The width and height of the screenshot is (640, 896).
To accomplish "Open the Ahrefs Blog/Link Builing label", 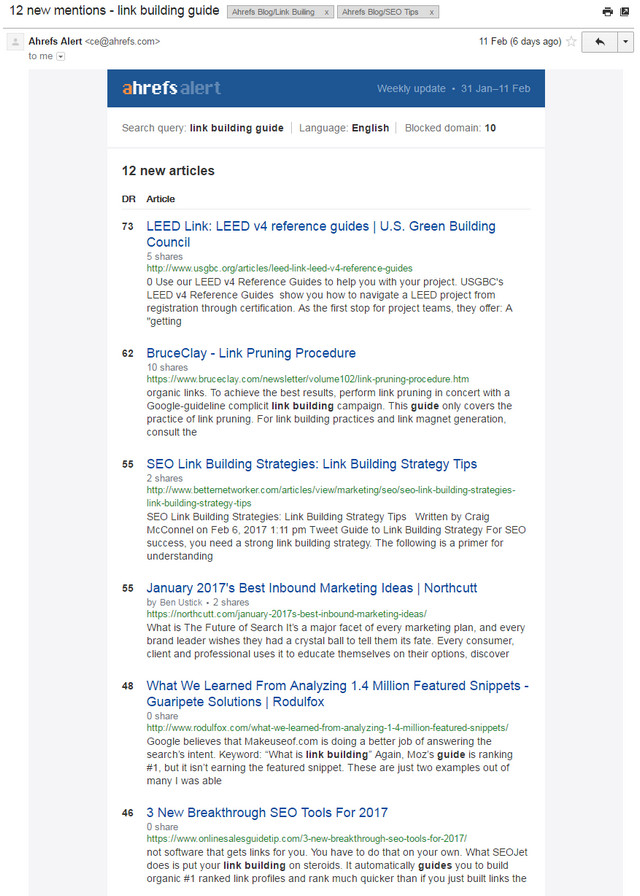I will tap(273, 12).
